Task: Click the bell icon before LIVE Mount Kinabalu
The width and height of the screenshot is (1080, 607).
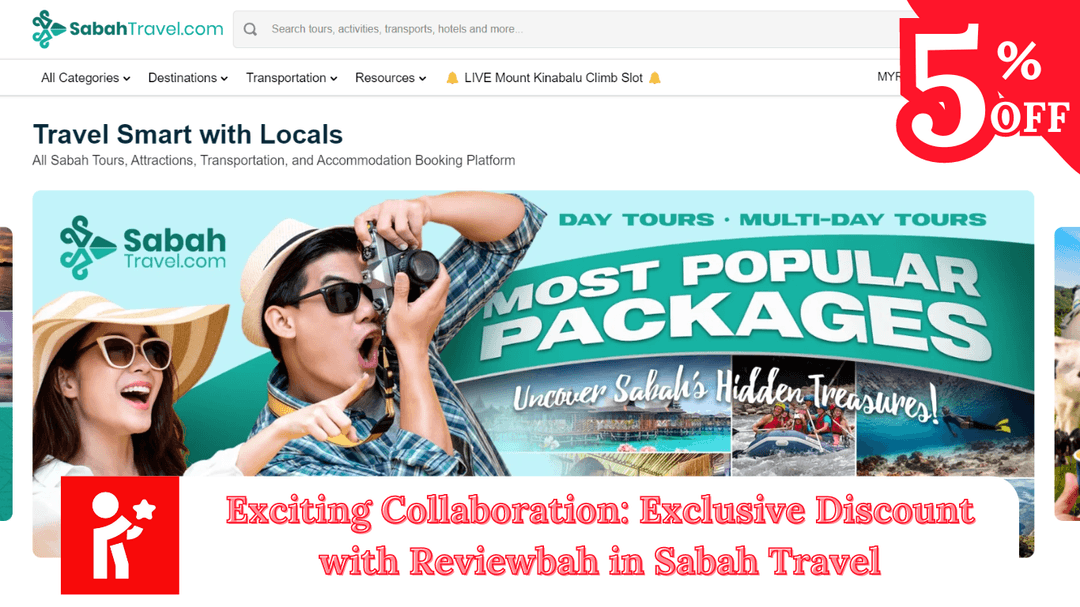Action: [x=452, y=78]
